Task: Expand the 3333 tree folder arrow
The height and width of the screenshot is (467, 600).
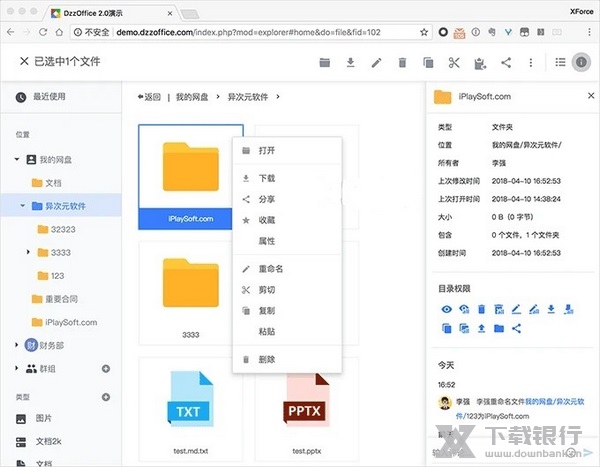Action: pyautogui.click(x=28, y=252)
